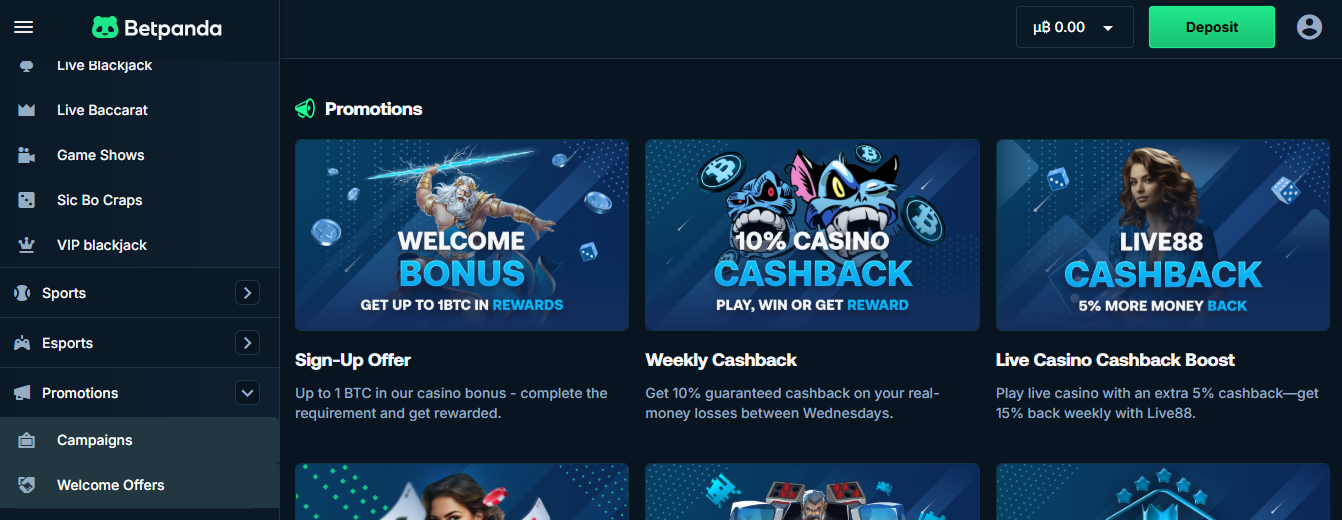Click the VIP blackjack crown icon
Viewport: 1342px width, 520px height.
pos(26,245)
